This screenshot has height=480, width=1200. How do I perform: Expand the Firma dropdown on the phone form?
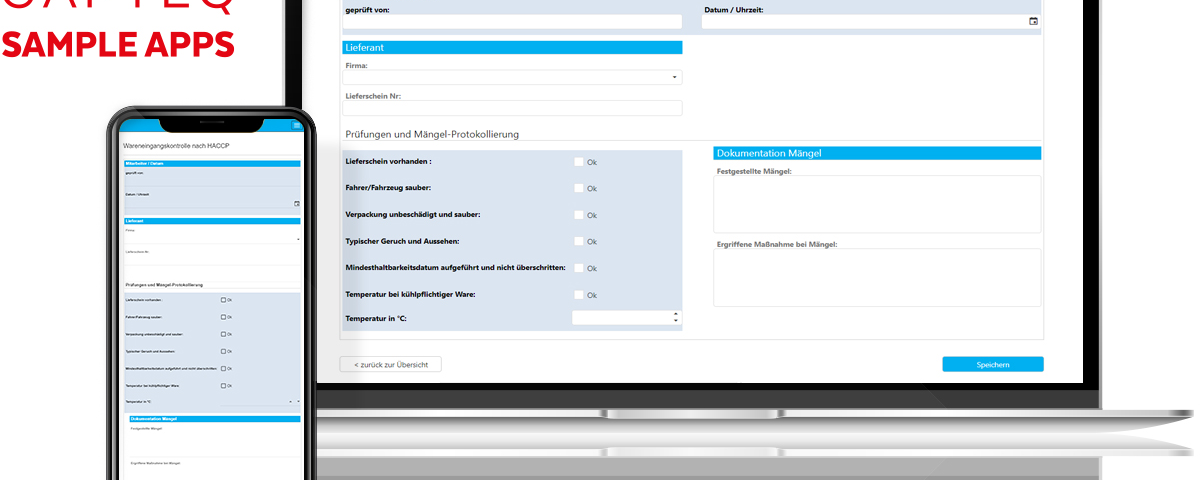coord(297,240)
